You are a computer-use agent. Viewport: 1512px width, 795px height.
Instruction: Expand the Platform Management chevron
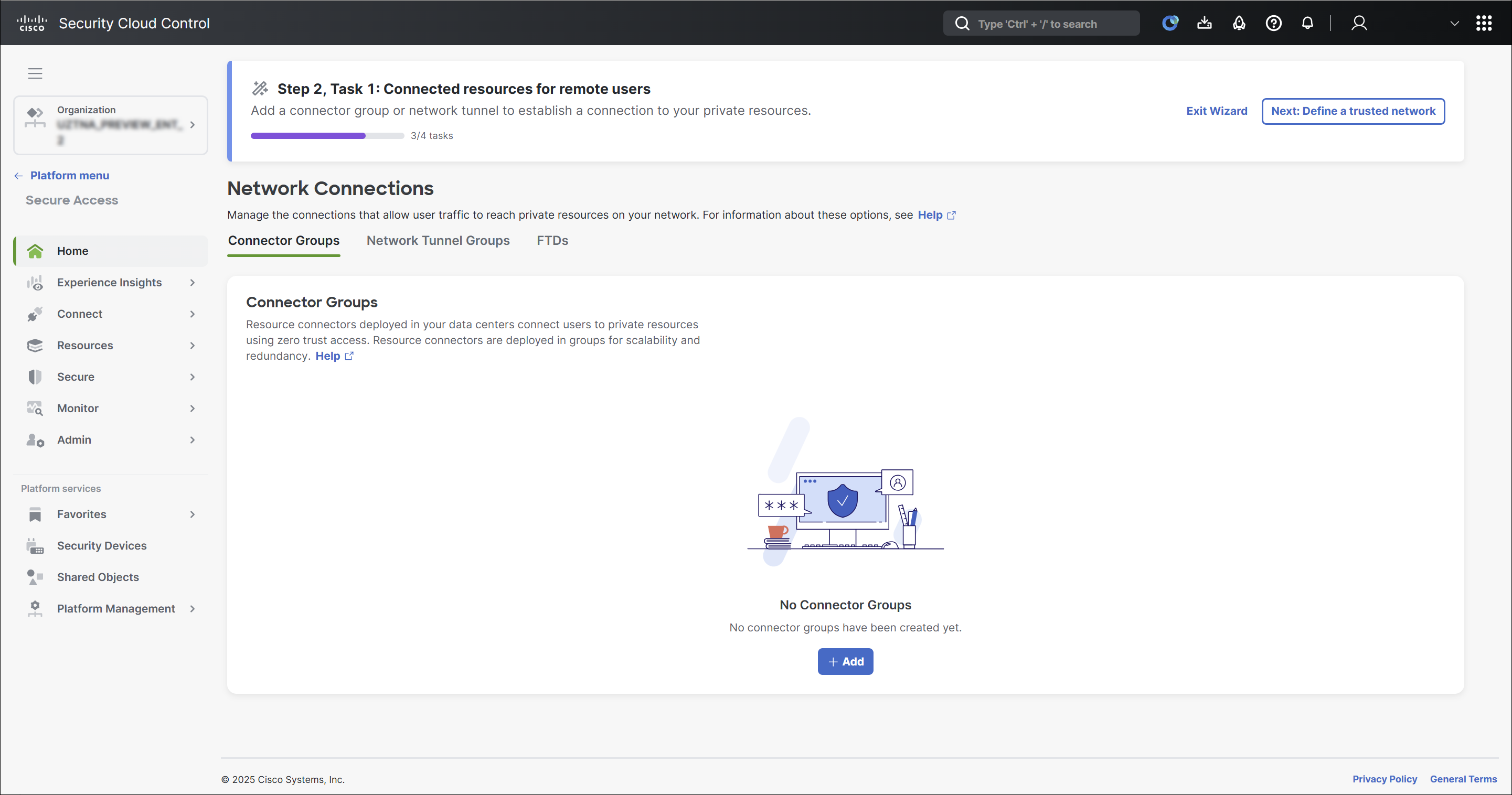193,608
